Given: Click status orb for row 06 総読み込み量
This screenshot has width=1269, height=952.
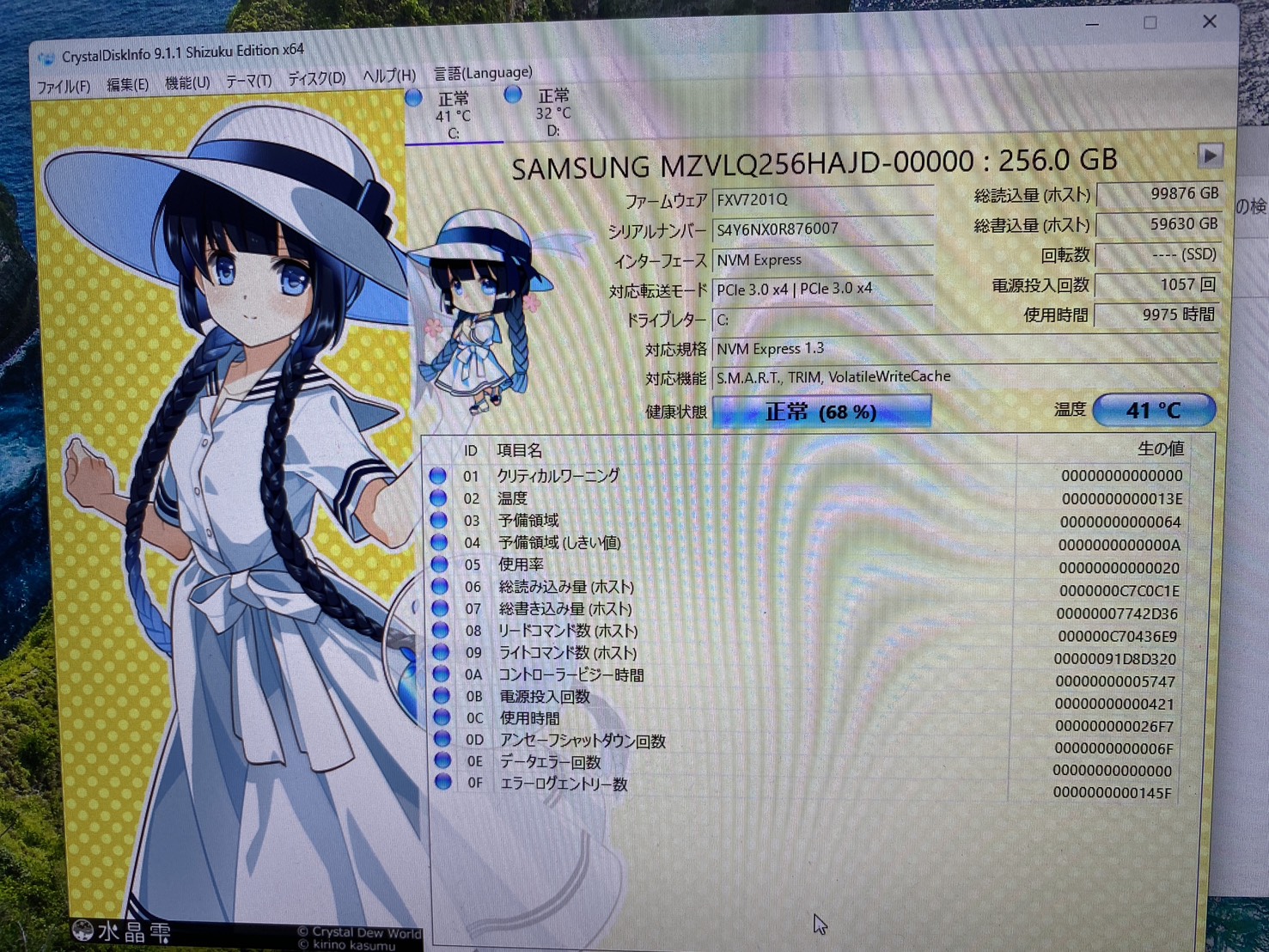Looking at the screenshot, I should (x=440, y=587).
